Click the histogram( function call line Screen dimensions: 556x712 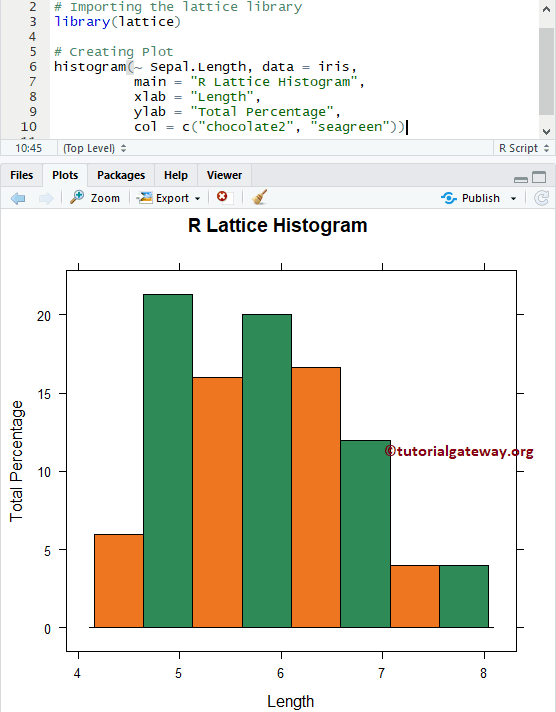[205, 67]
